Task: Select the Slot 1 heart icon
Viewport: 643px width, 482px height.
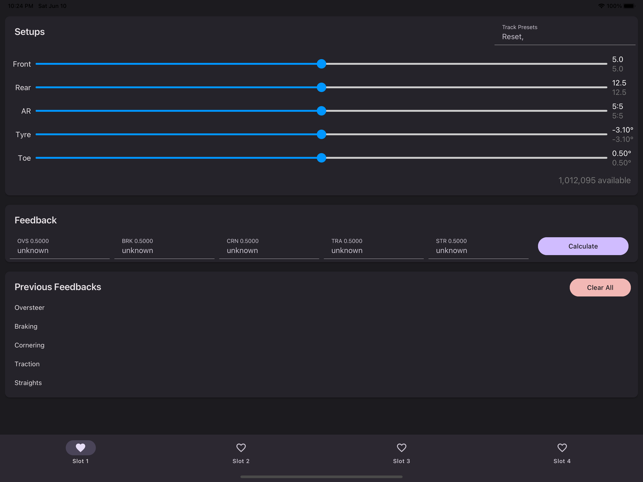Action: coord(81,448)
